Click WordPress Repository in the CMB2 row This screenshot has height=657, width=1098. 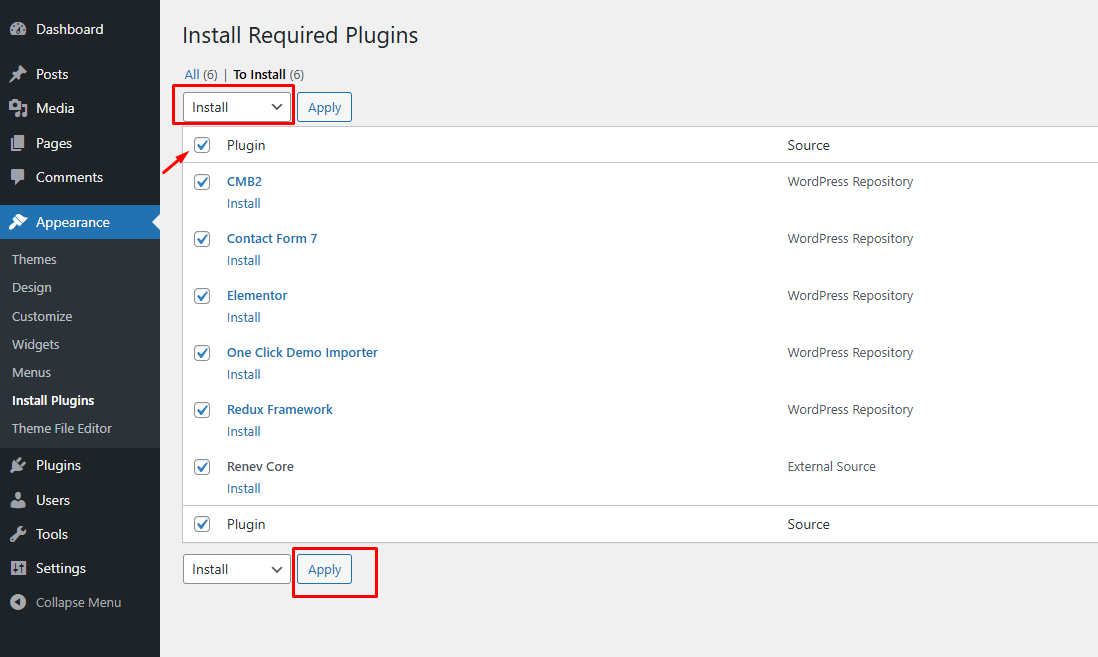(850, 181)
